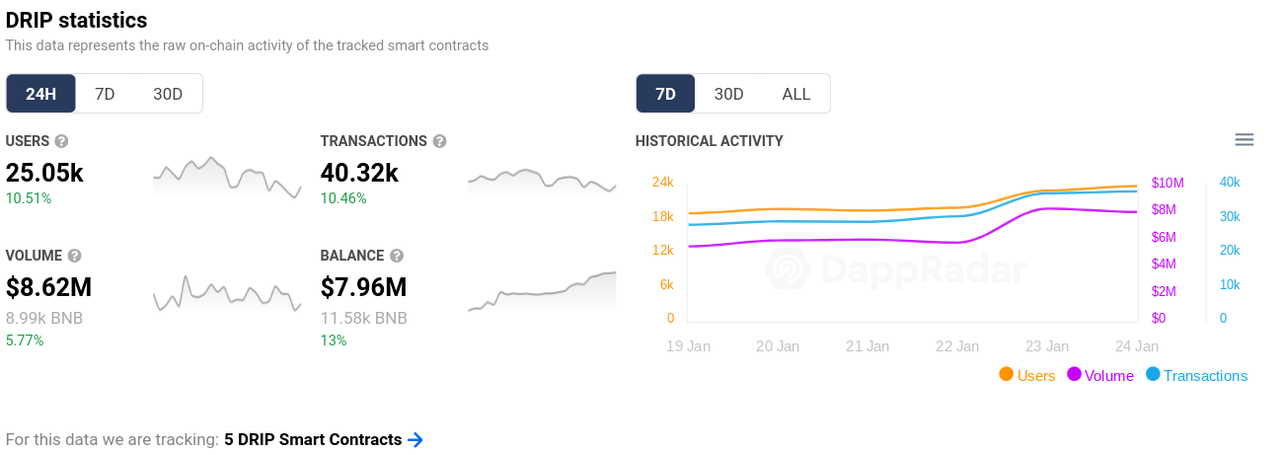Toggle the Transactions series in chart legend
The height and width of the screenshot is (455, 1280).
(1196, 375)
